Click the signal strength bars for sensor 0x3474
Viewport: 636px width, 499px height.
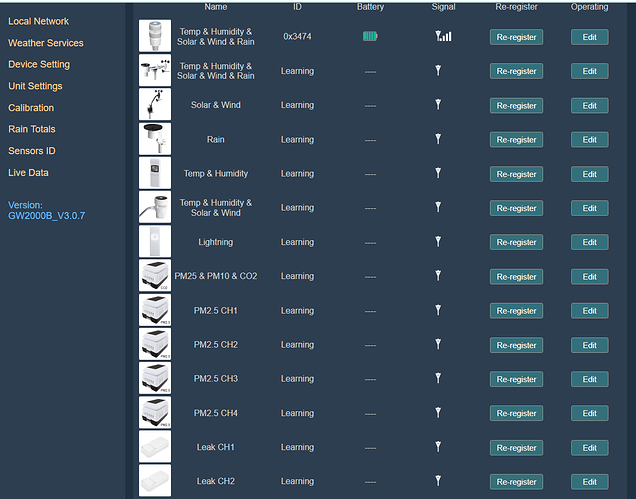pos(443,37)
